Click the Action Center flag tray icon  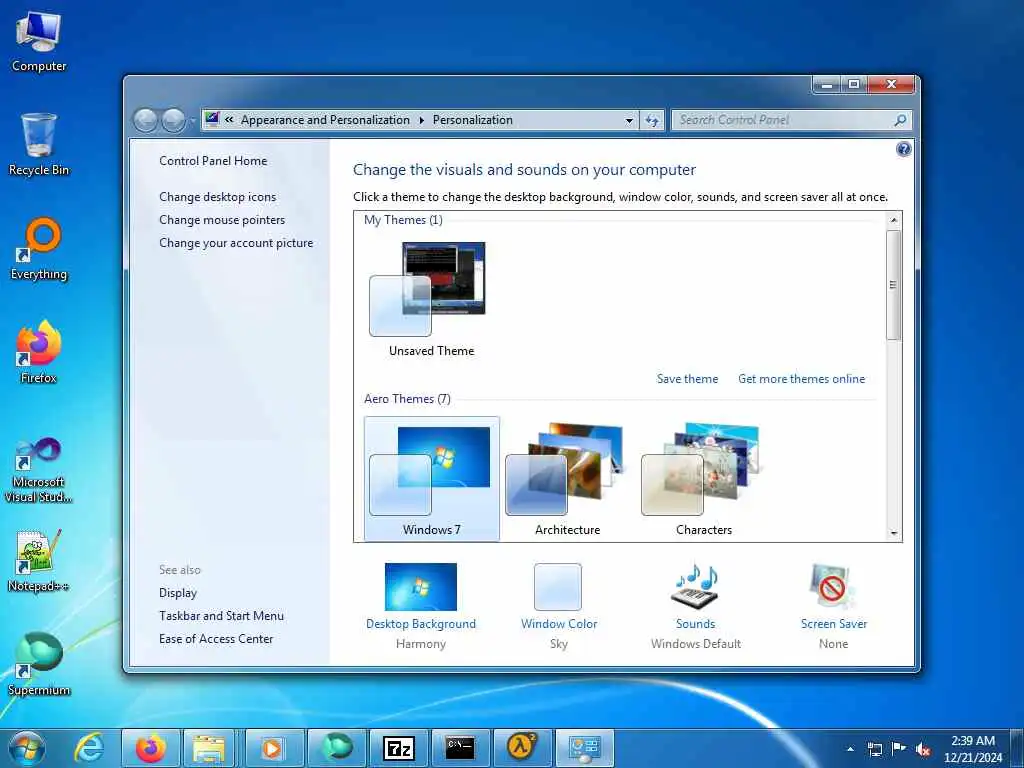[x=899, y=749]
